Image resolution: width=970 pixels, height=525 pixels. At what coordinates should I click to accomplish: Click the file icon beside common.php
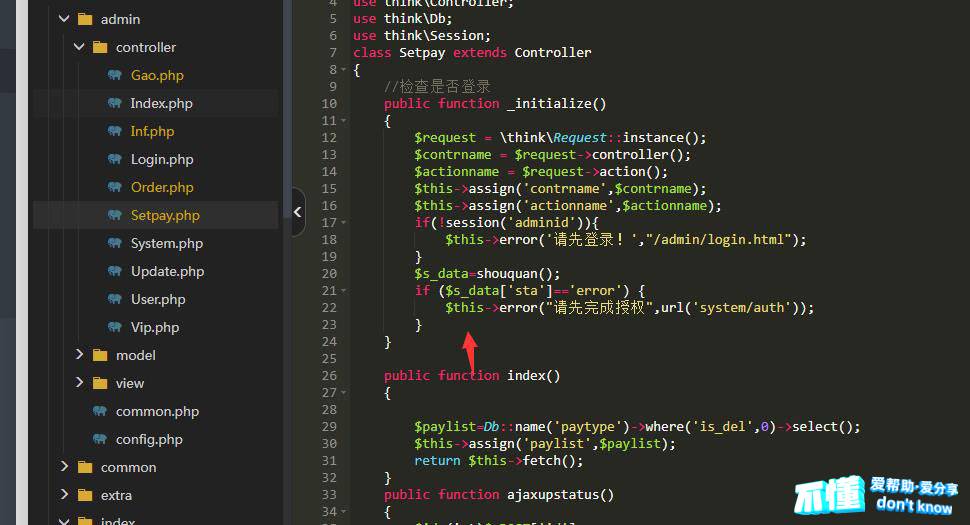tap(99, 411)
